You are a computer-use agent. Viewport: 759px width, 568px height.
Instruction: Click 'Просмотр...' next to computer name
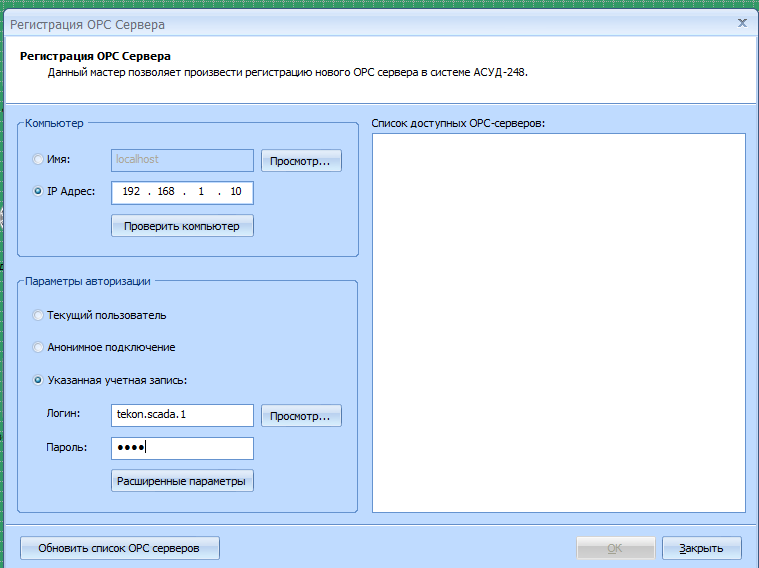(x=301, y=161)
